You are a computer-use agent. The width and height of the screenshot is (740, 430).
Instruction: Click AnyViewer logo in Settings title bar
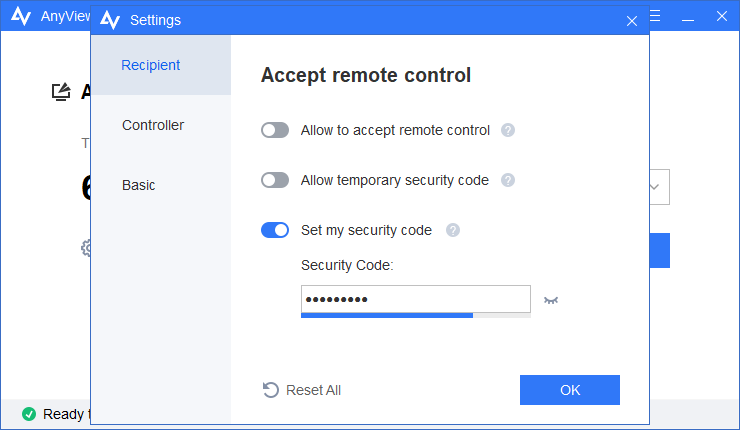click(x=111, y=20)
